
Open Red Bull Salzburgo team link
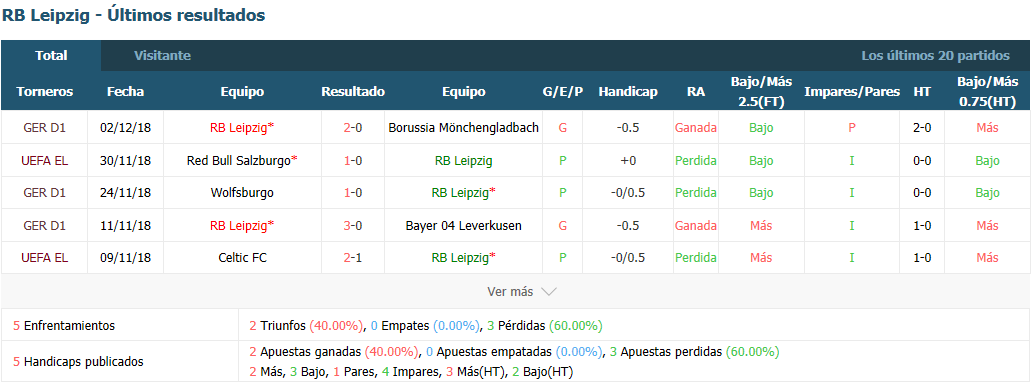click(x=239, y=160)
